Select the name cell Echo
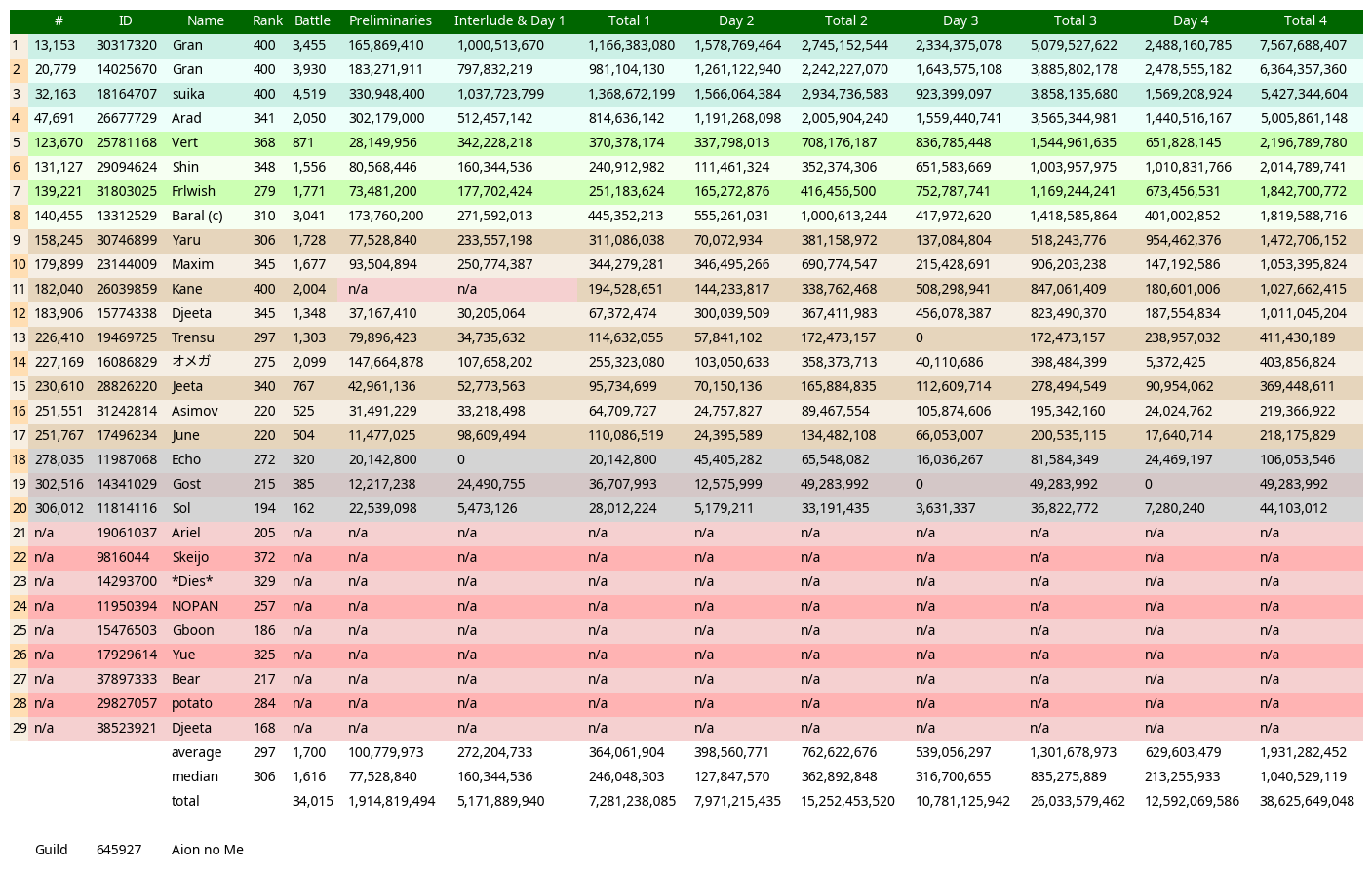This screenshot has height=873, width=1372. pos(186,459)
